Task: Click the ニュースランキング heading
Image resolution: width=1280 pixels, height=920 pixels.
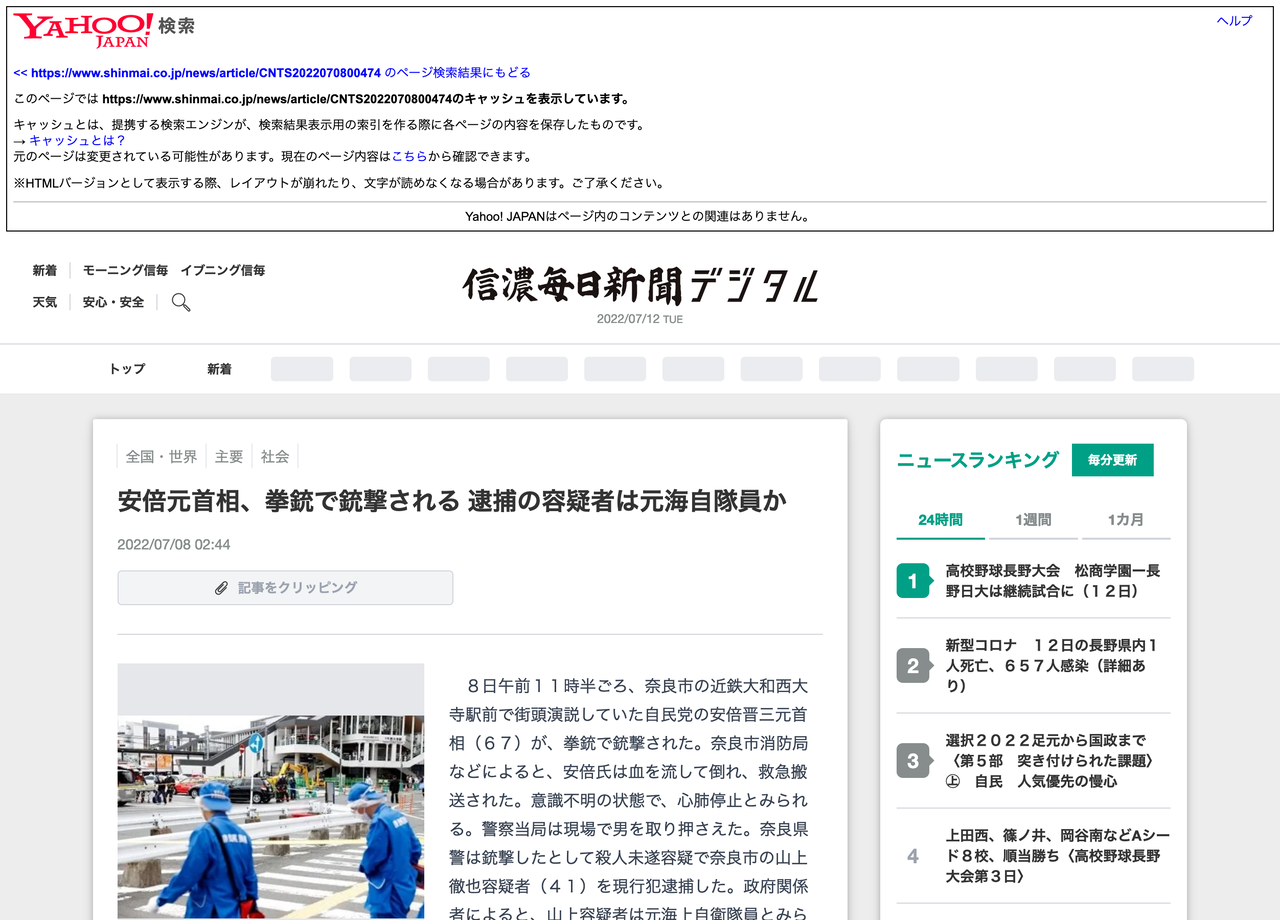Action: [977, 460]
